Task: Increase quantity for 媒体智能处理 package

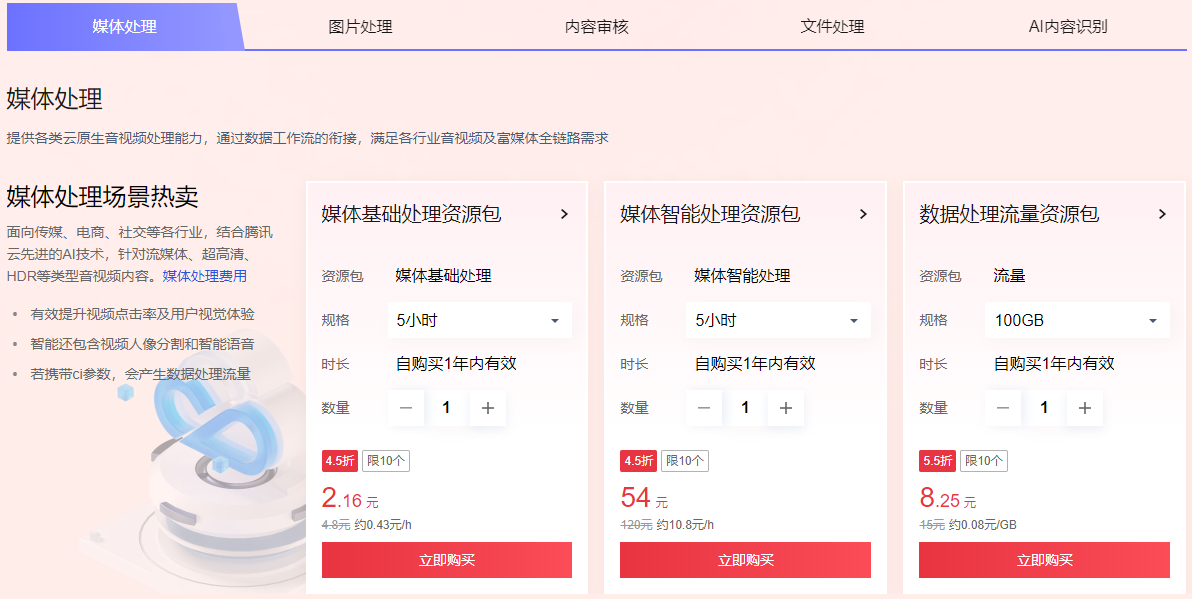Action: pos(786,408)
